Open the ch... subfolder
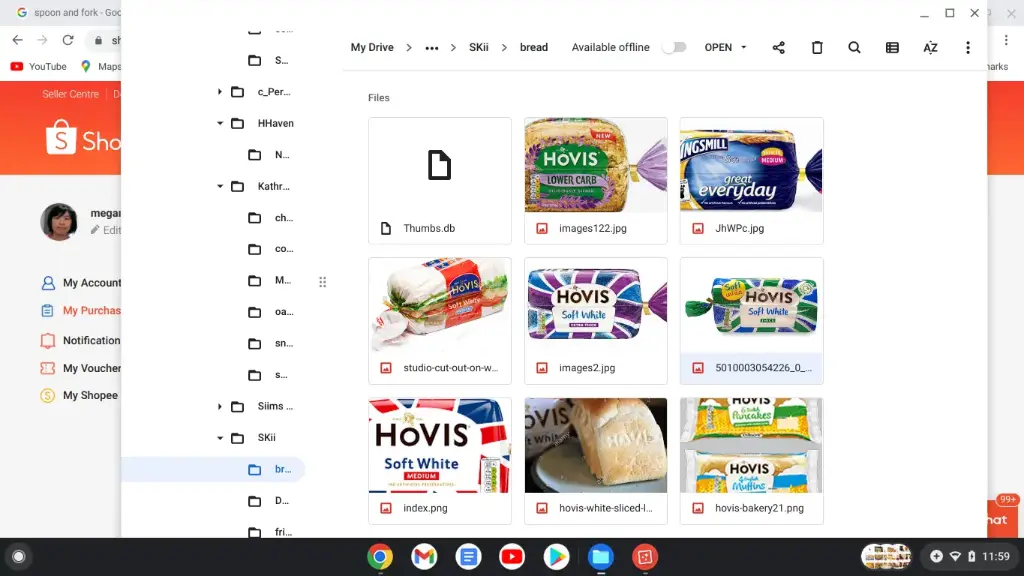Viewport: 1024px width, 576px height. point(271,218)
